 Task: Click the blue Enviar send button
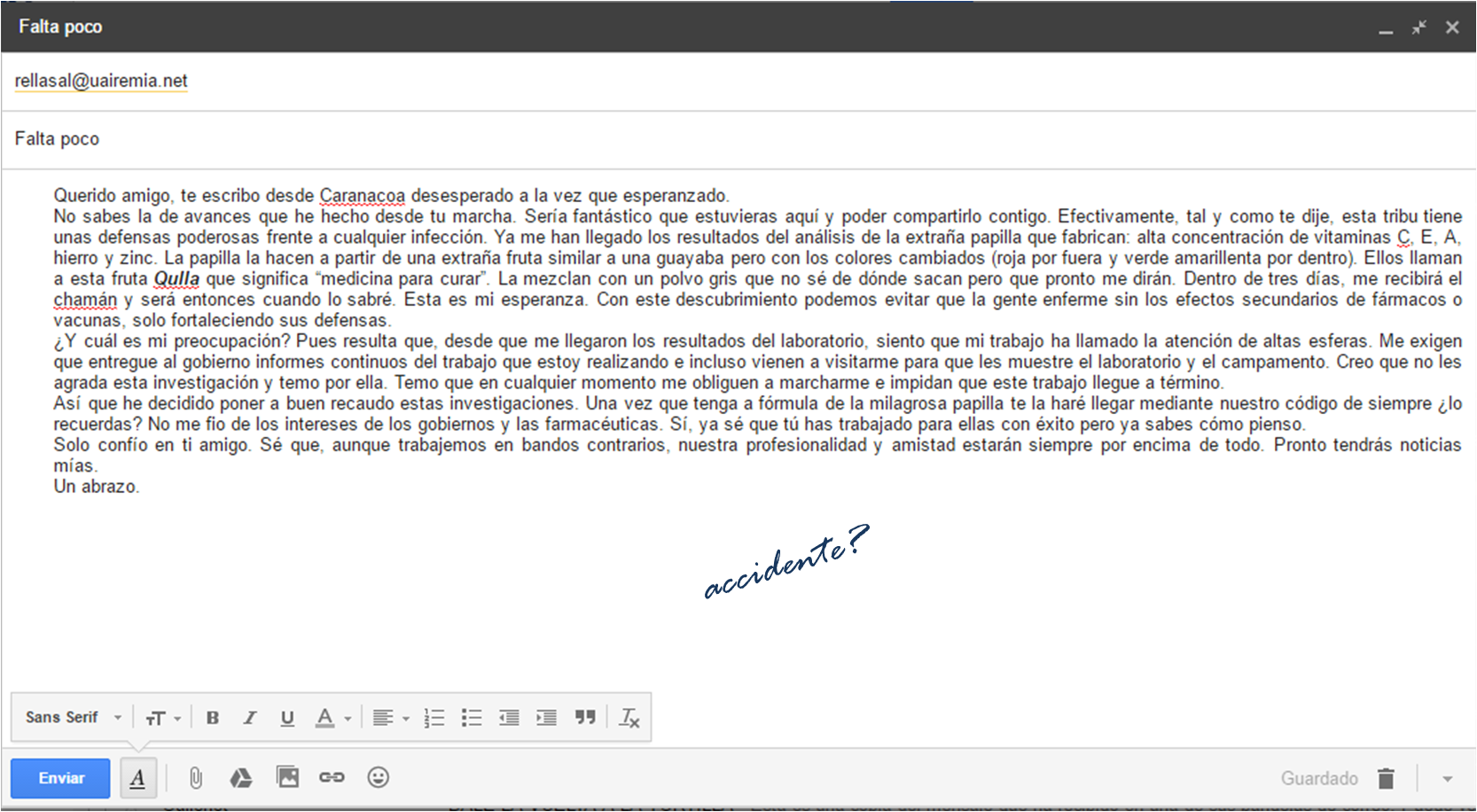[x=60, y=777]
